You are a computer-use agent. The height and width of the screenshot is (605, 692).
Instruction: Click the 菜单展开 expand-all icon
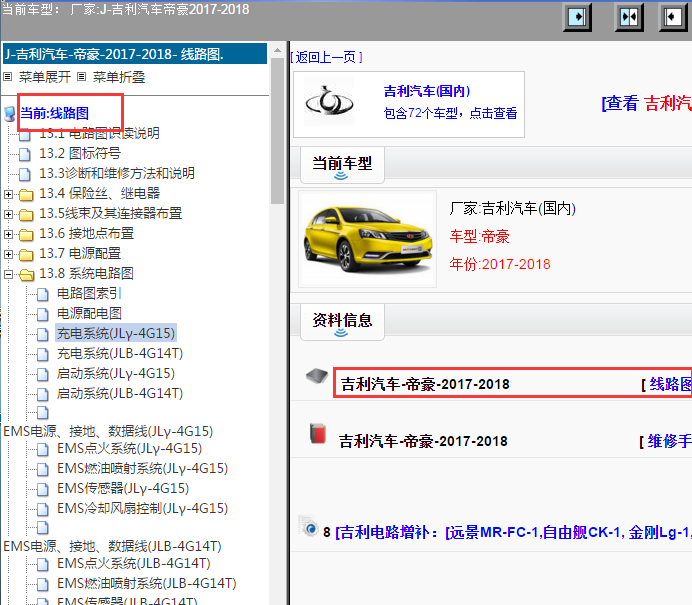8,77
